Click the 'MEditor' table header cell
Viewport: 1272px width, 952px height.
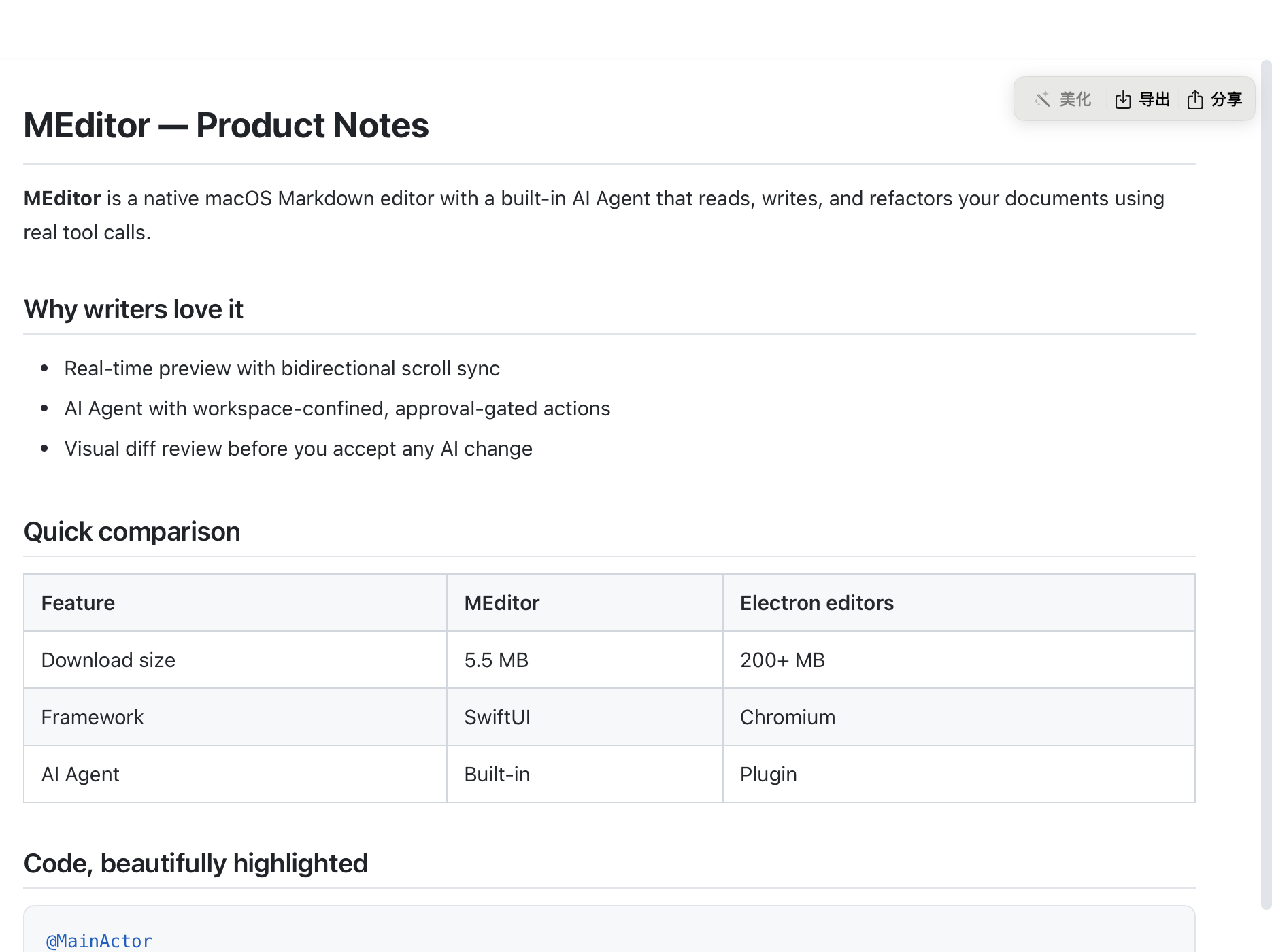point(585,603)
